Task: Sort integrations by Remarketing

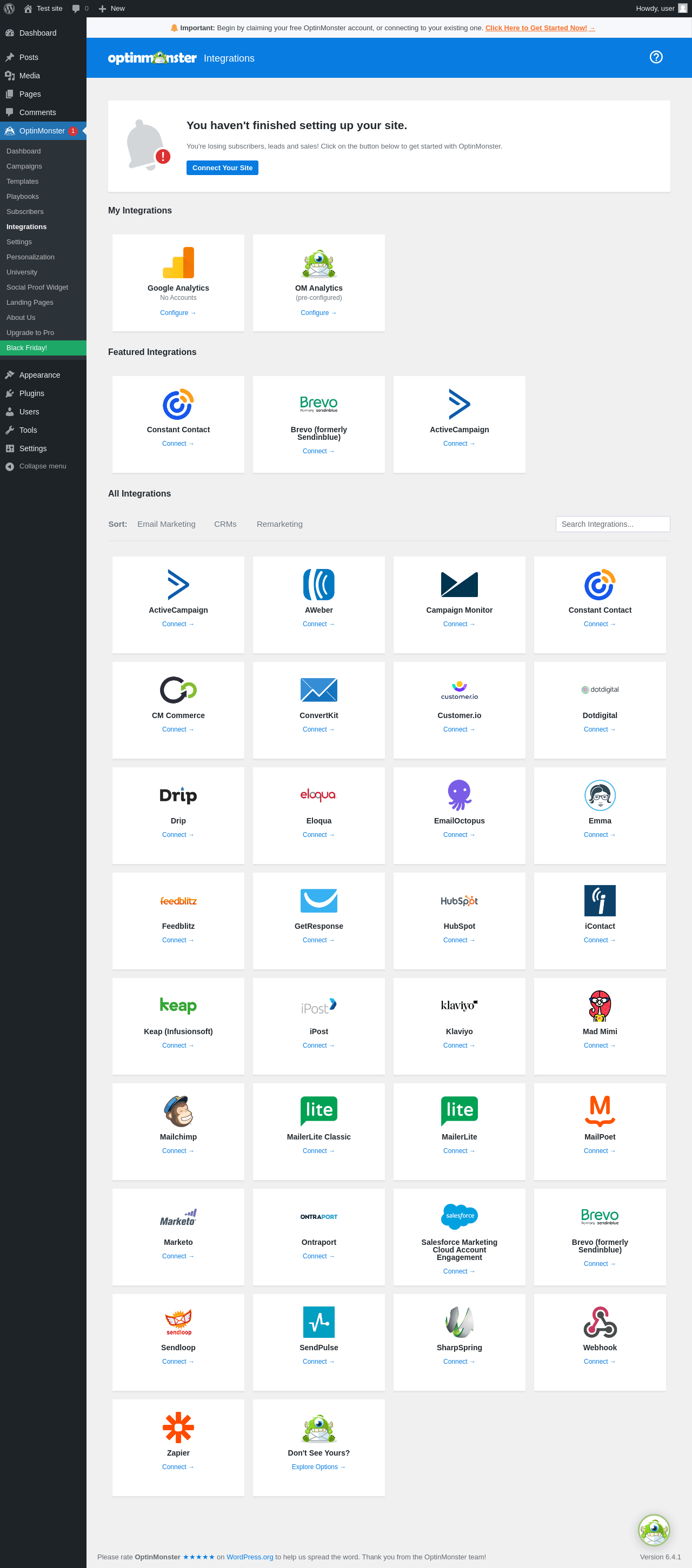Action: coord(280,524)
